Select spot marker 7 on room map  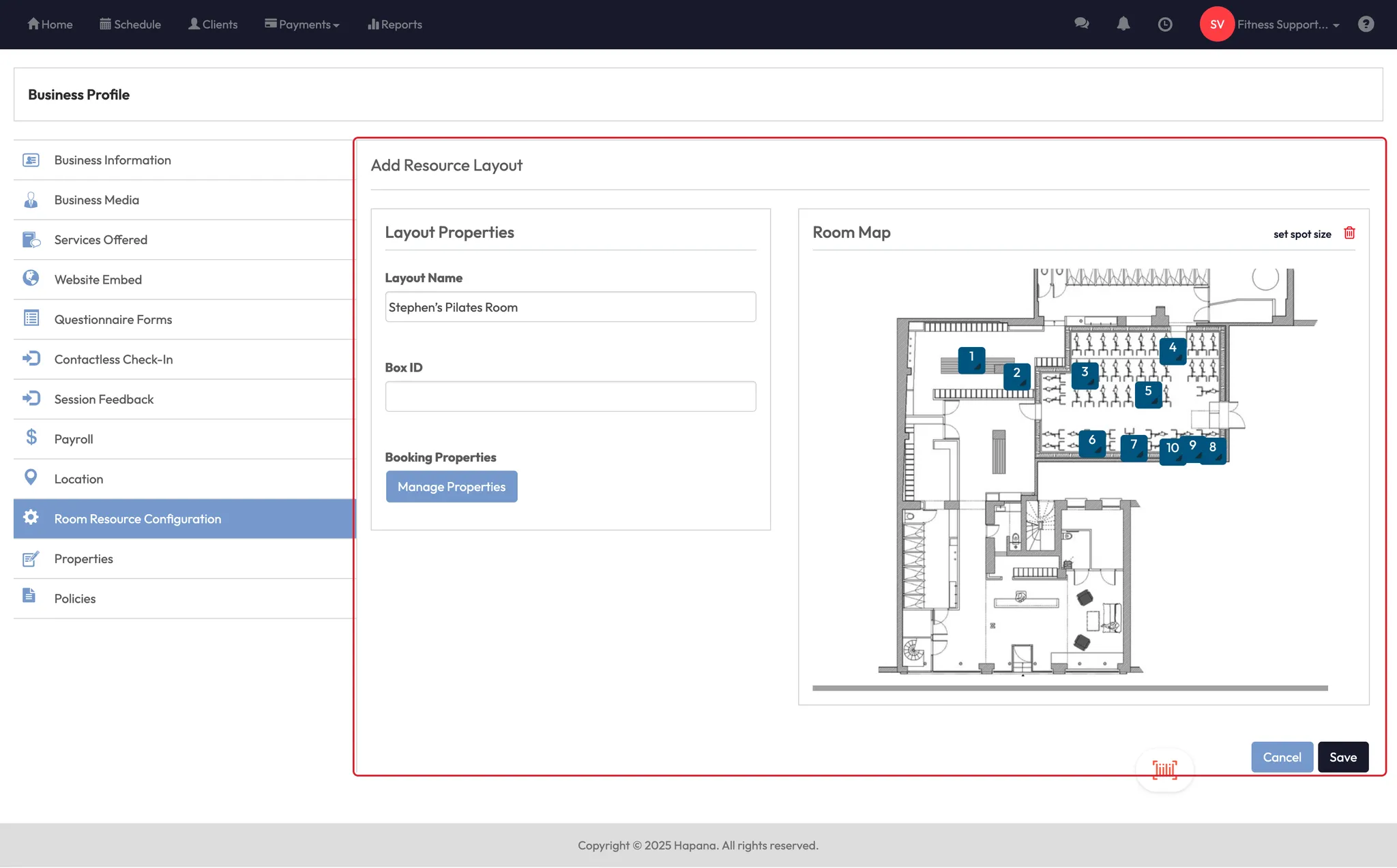(1133, 447)
